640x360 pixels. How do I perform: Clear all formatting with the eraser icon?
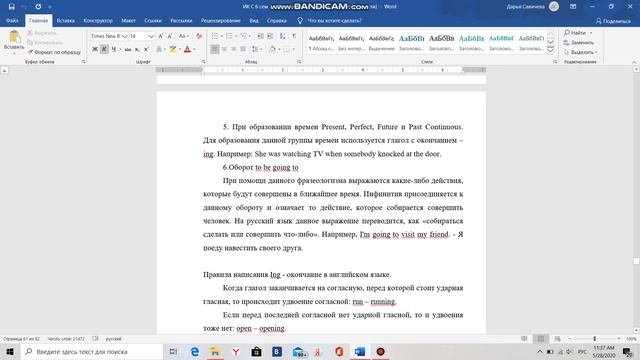click(199, 36)
